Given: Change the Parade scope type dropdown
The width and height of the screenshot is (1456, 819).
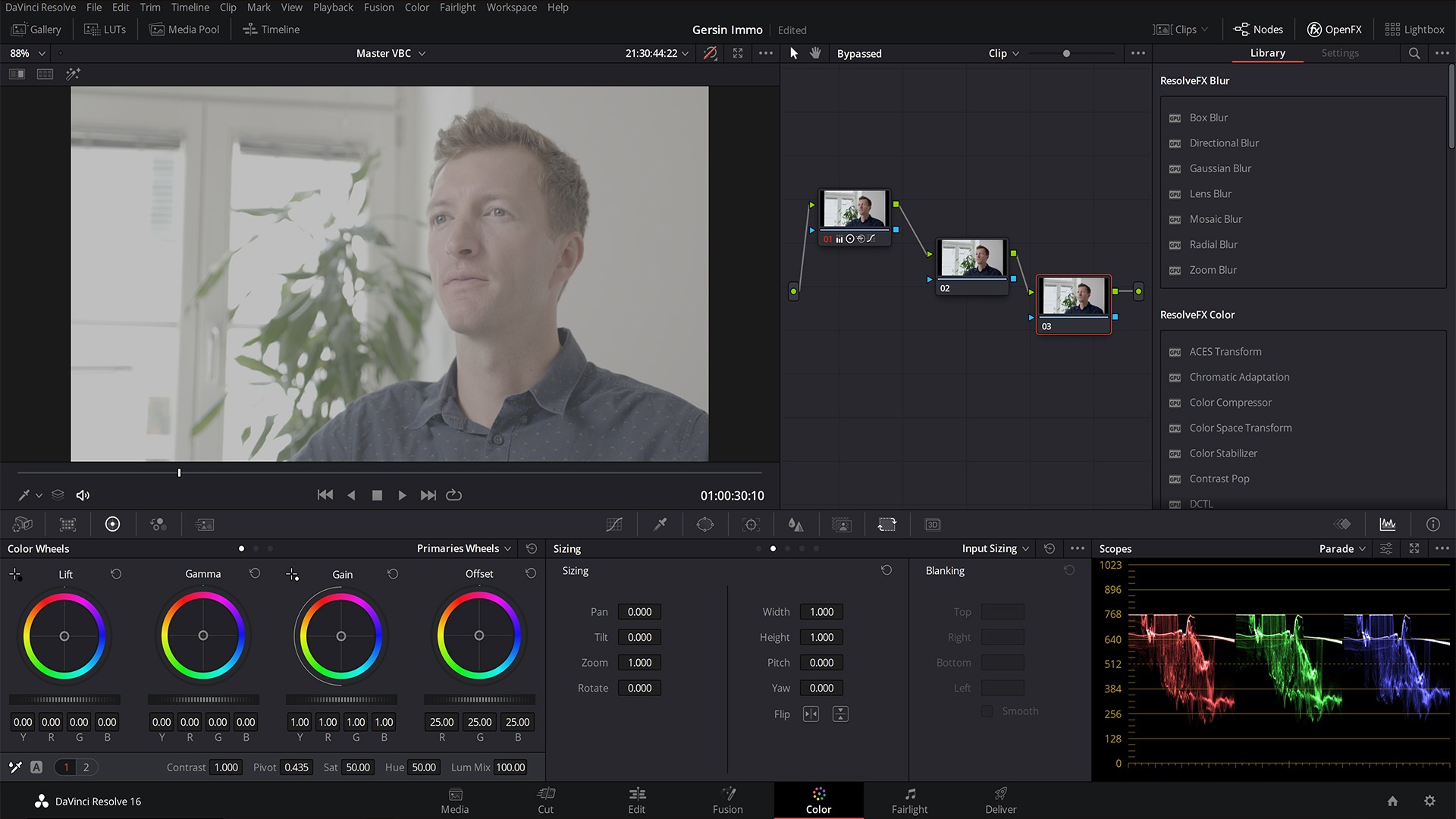Looking at the screenshot, I should pyautogui.click(x=1342, y=548).
